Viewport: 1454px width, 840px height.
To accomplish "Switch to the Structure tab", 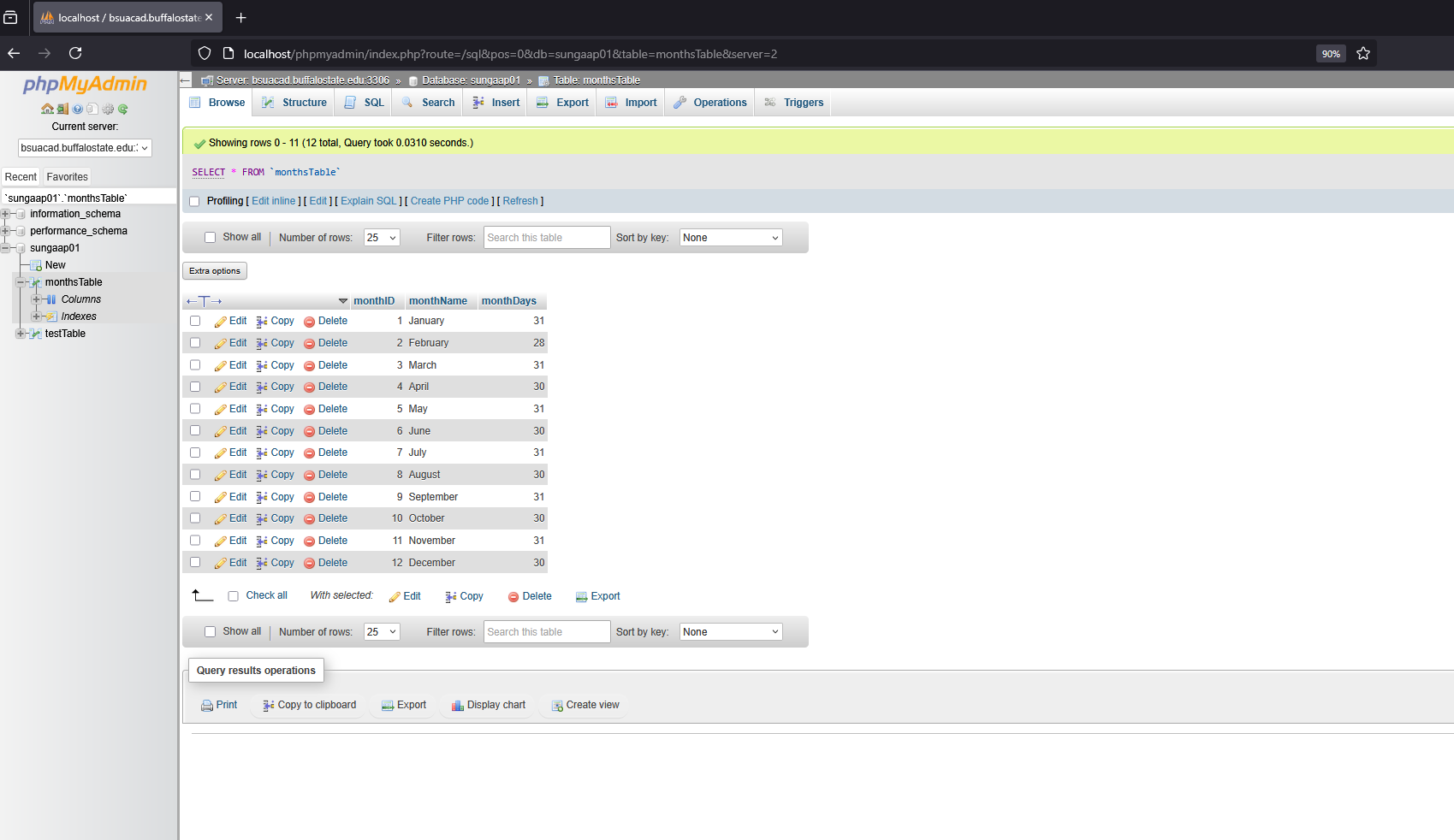I will pyautogui.click(x=294, y=103).
